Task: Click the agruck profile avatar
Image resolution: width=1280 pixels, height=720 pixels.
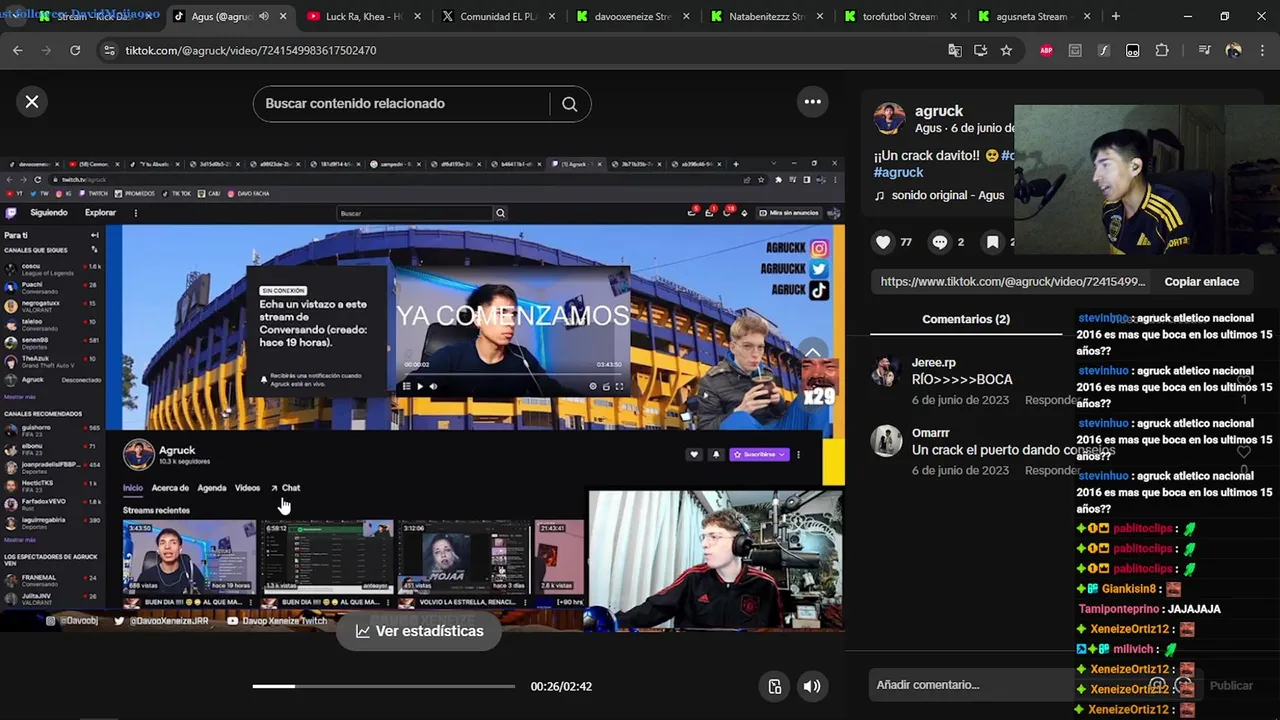Action: pyautogui.click(x=889, y=118)
